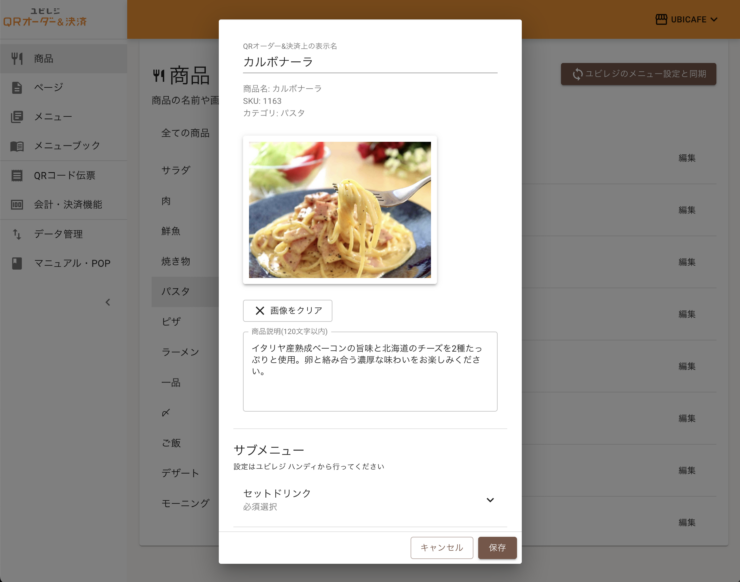This screenshot has width=740, height=582.
Task: Click the carbonara product image thumbnail
Action: tap(340, 210)
